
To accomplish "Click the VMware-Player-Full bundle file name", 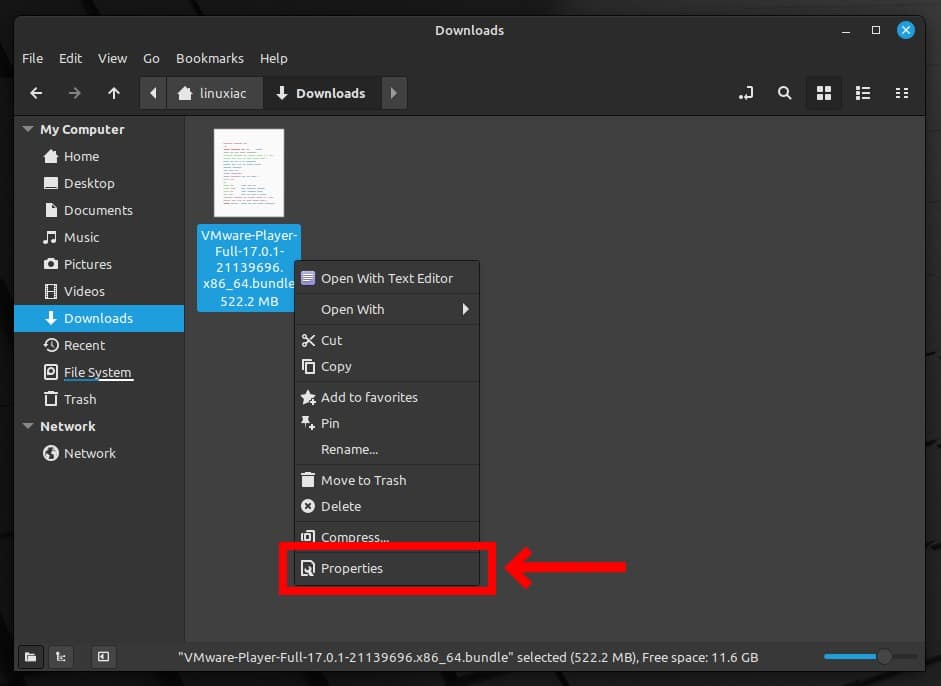I will (248, 259).
